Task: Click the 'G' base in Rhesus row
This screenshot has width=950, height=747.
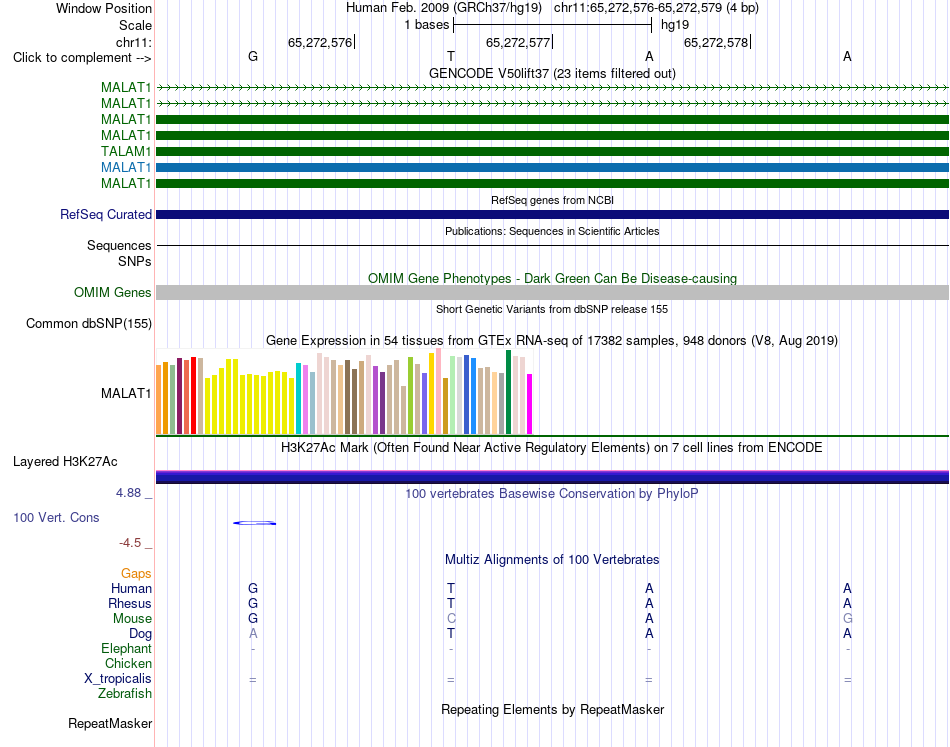Action: pyautogui.click(x=253, y=603)
